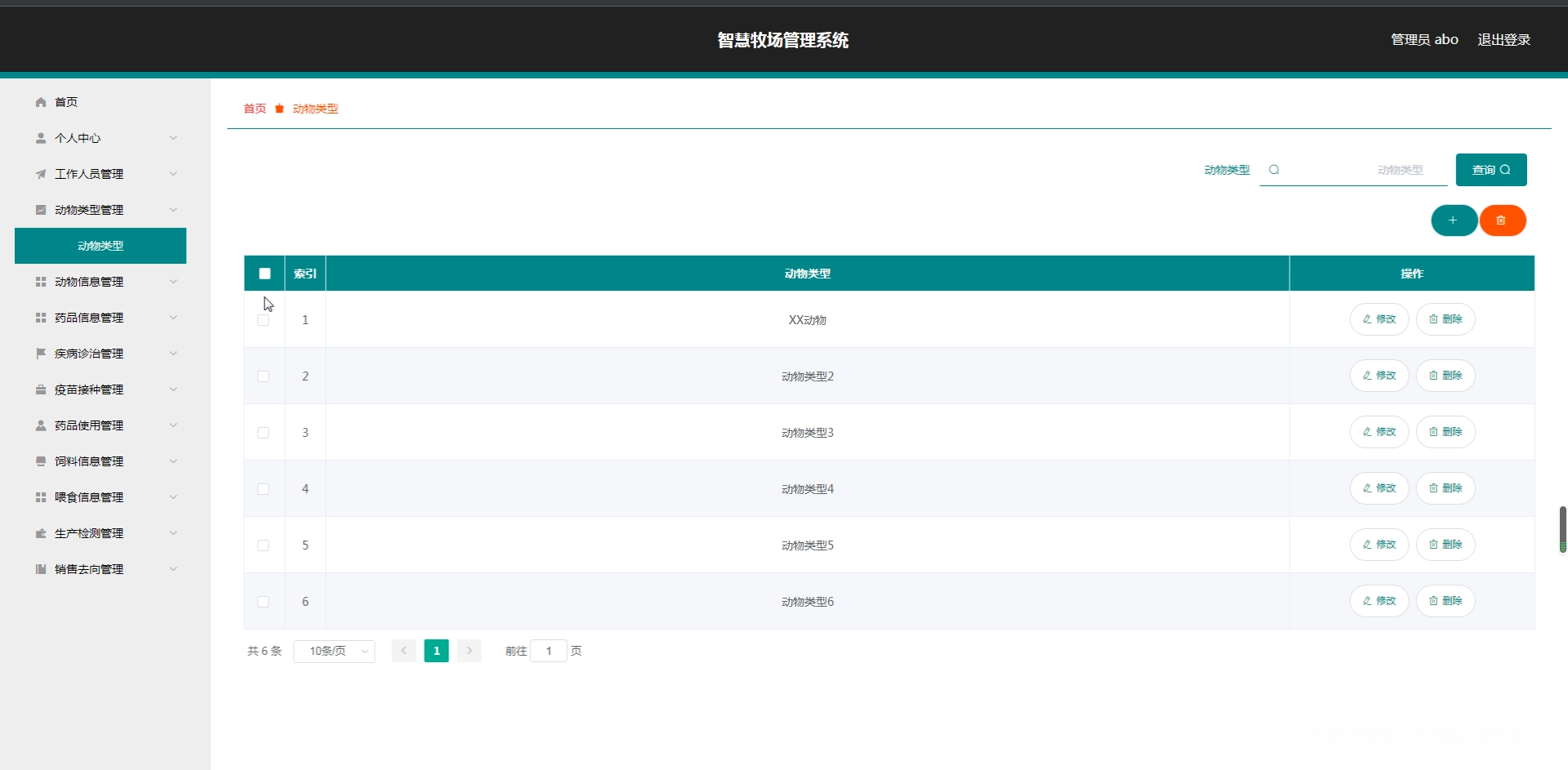This screenshot has width=1568, height=770.
Task: Expand the 药品使用管理 submenu chevron
Action: tap(173, 425)
